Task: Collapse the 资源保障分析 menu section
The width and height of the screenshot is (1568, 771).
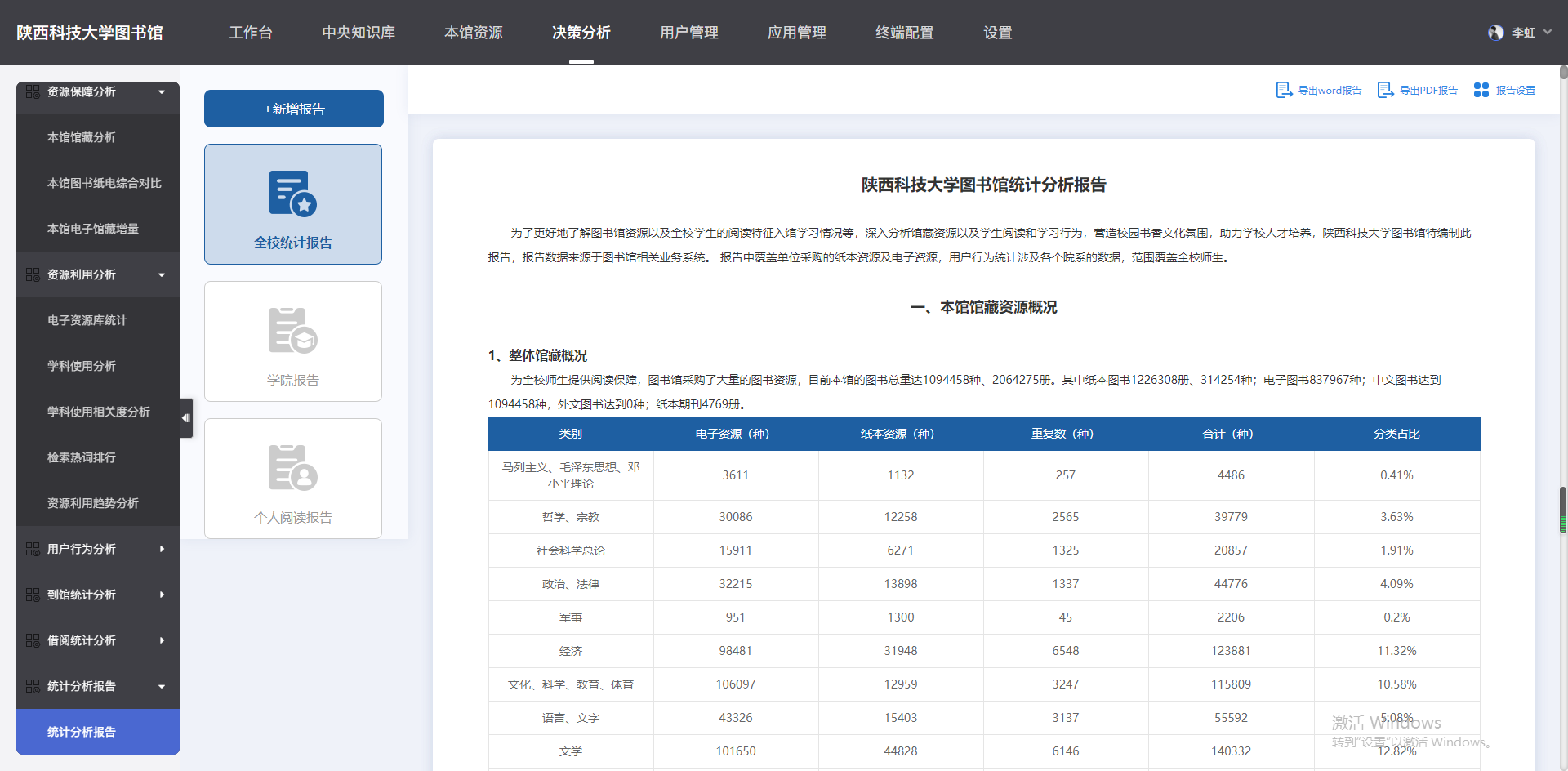Action: click(x=162, y=91)
